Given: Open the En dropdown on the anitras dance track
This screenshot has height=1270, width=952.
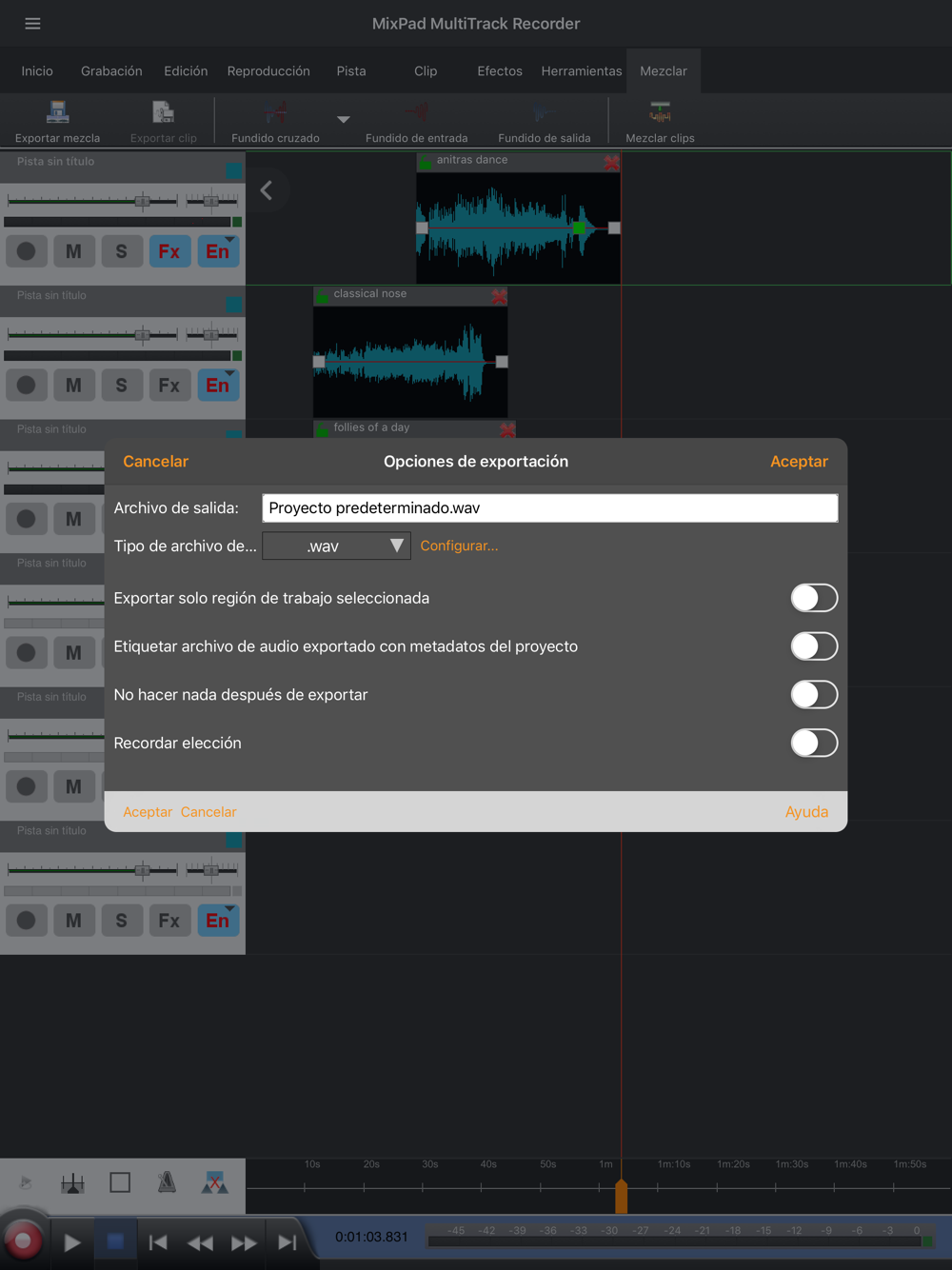Looking at the screenshot, I should tap(218, 251).
